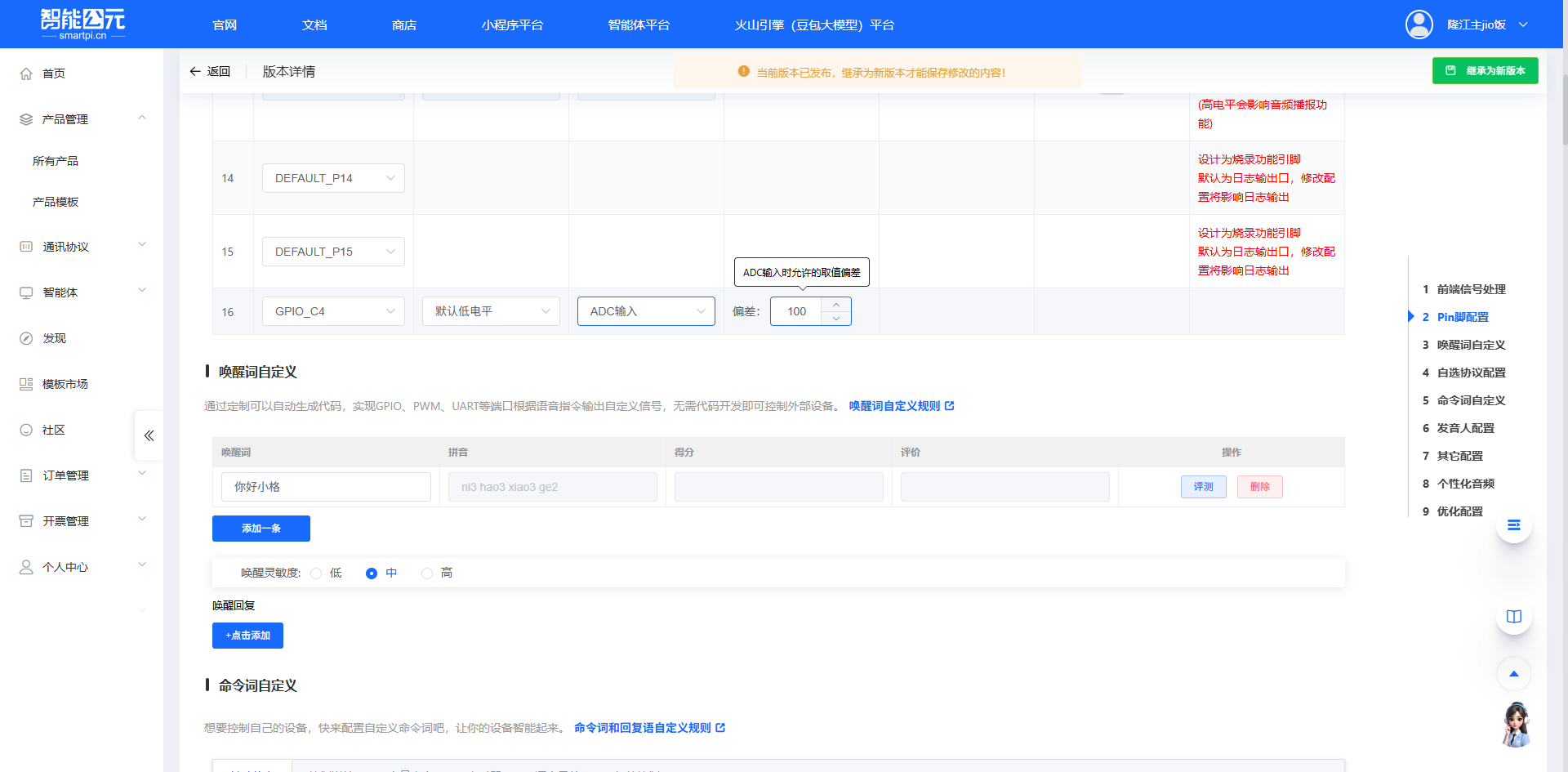Jump to 命令词自定义 in the right outline
1568x772 pixels.
1468,400
